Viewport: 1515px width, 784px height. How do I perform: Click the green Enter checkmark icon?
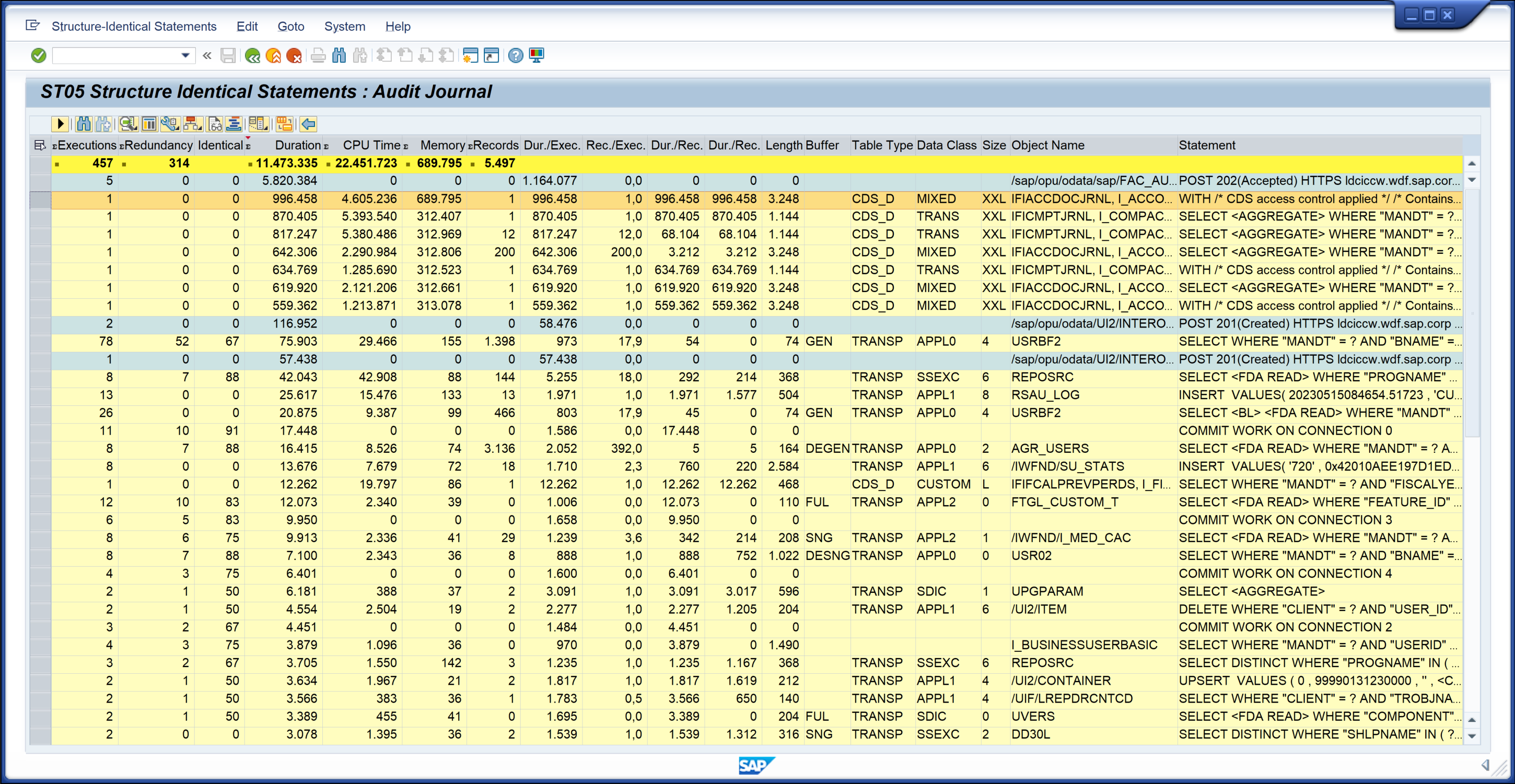[39, 56]
